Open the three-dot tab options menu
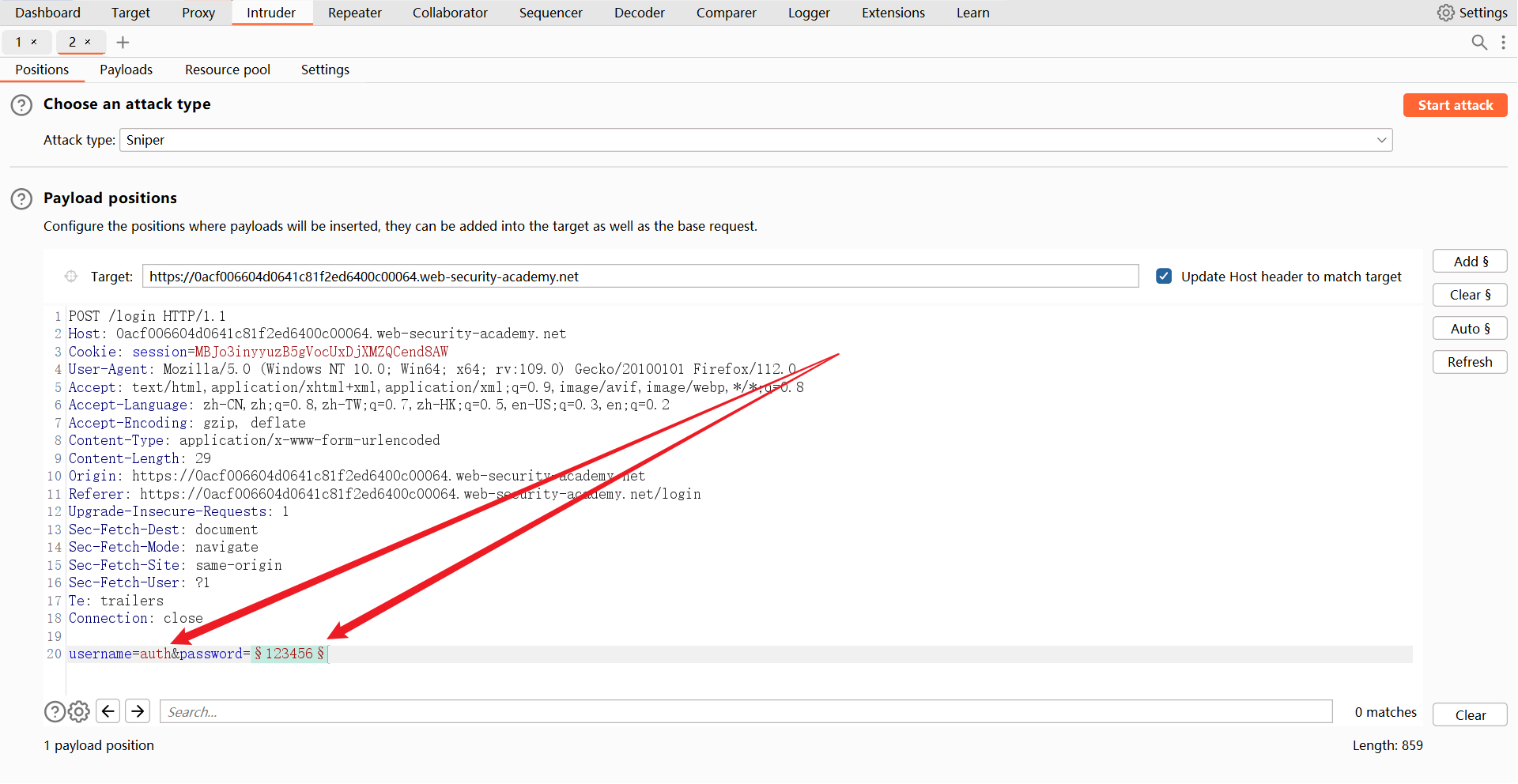Viewport: 1518px width, 784px height. (1503, 43)
